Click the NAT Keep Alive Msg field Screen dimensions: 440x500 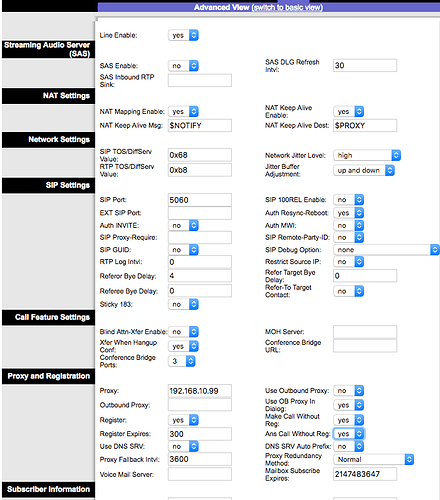[x=200, y=126]
